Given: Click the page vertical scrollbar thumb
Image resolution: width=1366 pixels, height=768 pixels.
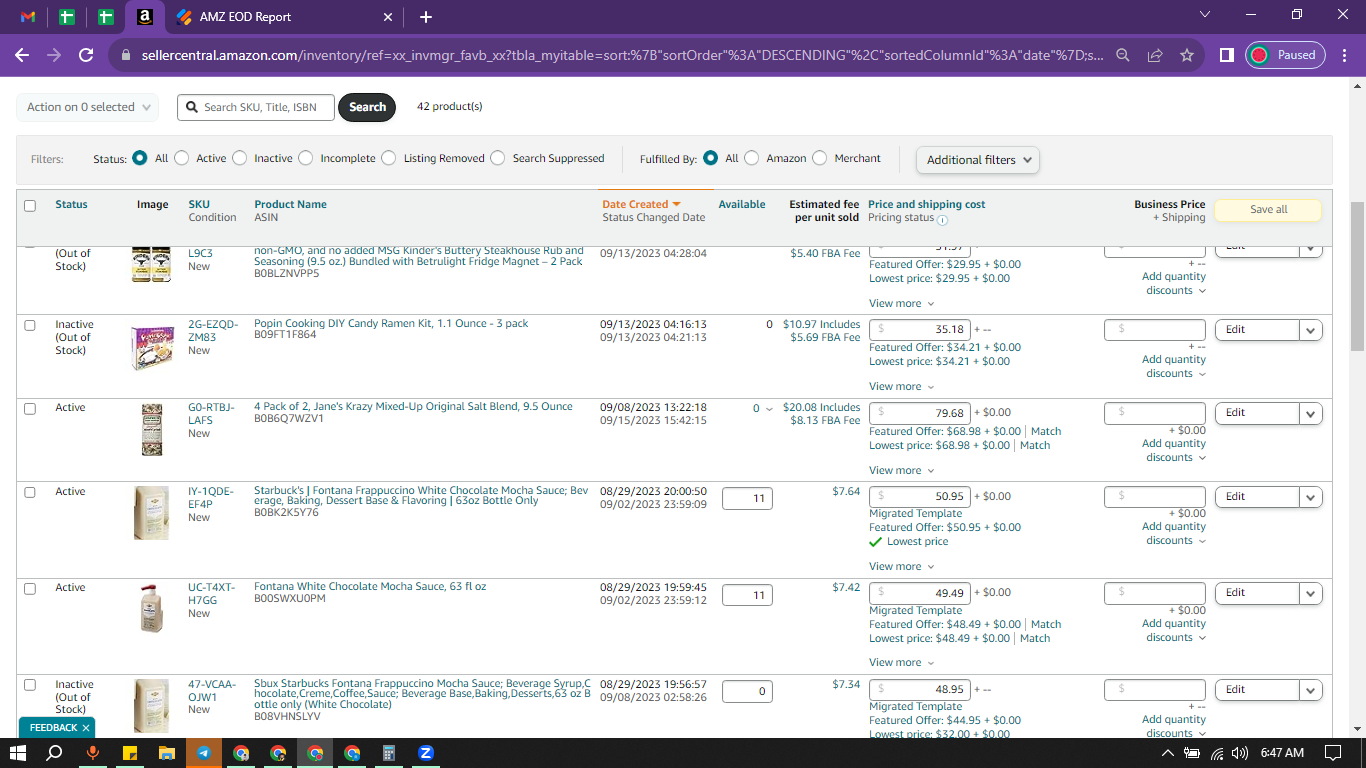Looking at the screenshot, I should coord(1358,275).
